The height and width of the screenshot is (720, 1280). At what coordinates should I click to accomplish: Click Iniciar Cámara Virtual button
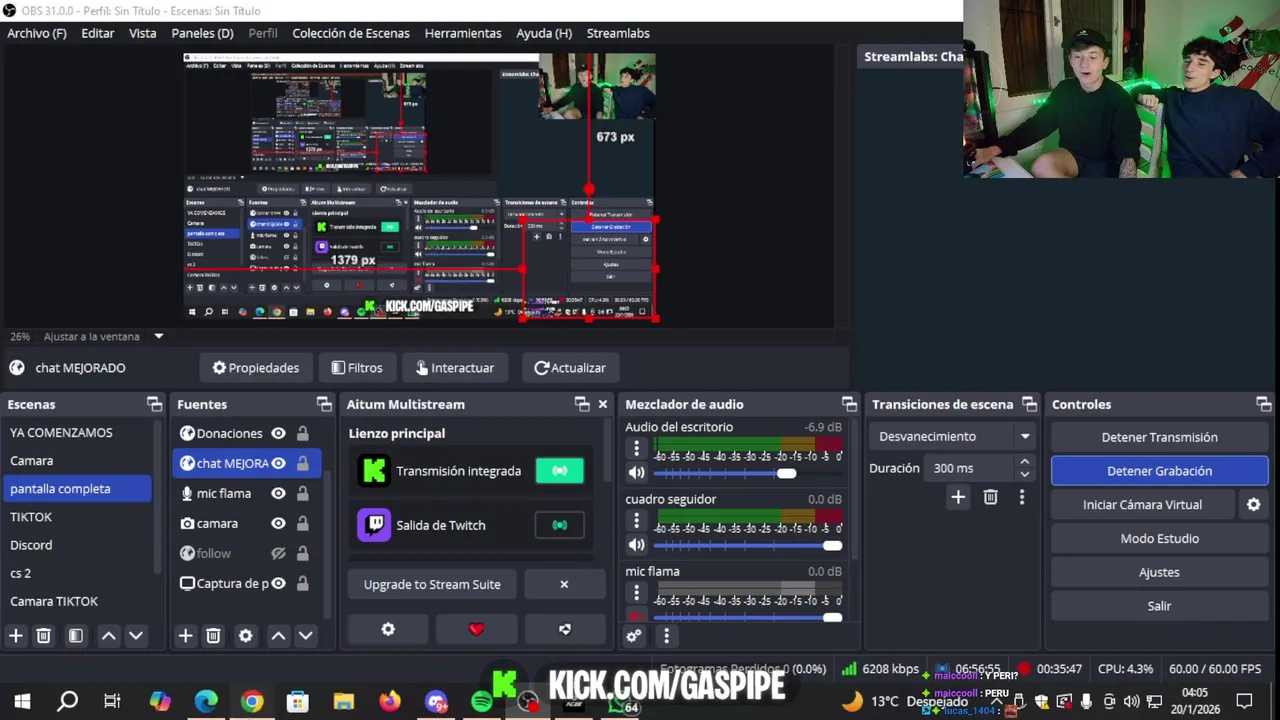coord(1143,505)
